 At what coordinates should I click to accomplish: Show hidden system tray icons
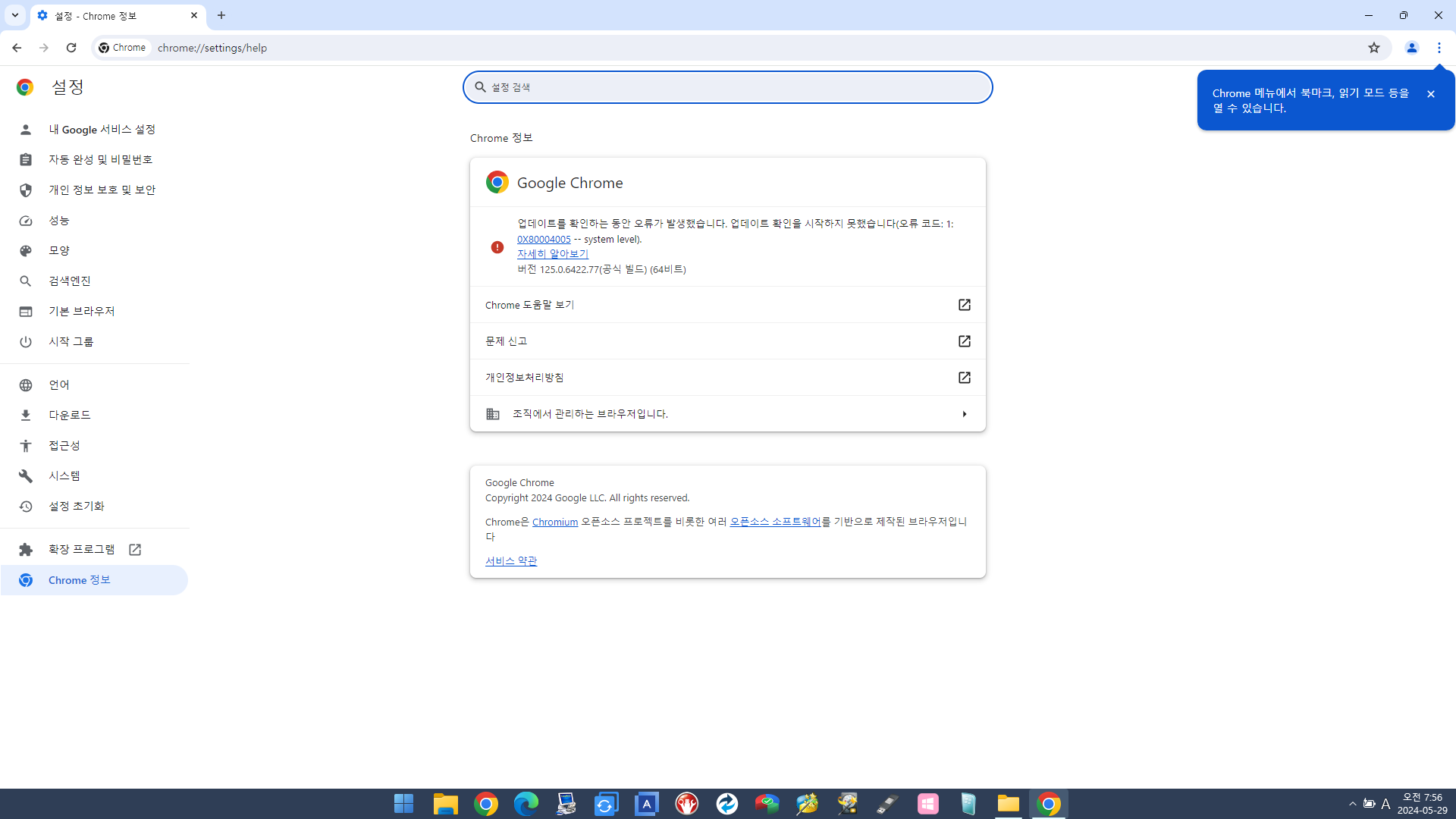click(x=1352, y=804)
